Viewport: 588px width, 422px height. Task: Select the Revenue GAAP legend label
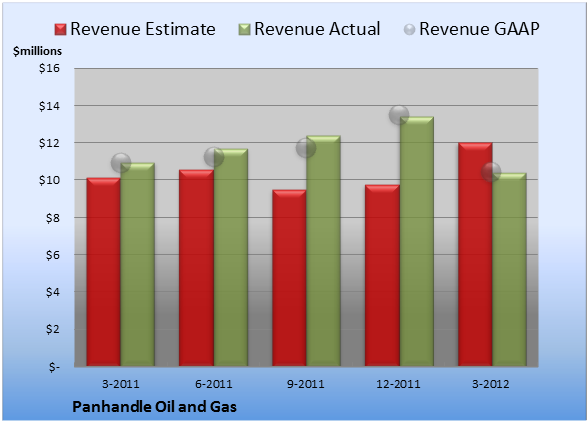pyautogui.click(x=479, y=29)
